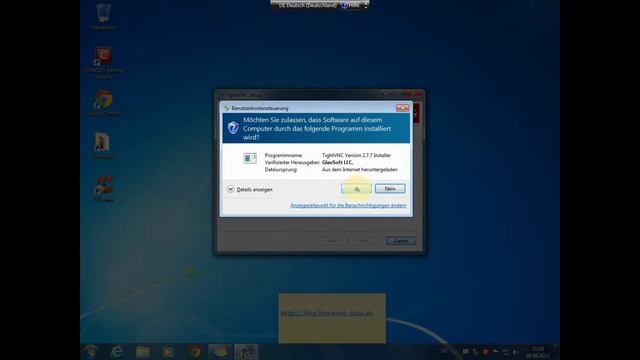Open the Google Chrome desktop shortcut
Viewport: 640px width, 360px height.
pyautogui.click(x=104, y=103)
